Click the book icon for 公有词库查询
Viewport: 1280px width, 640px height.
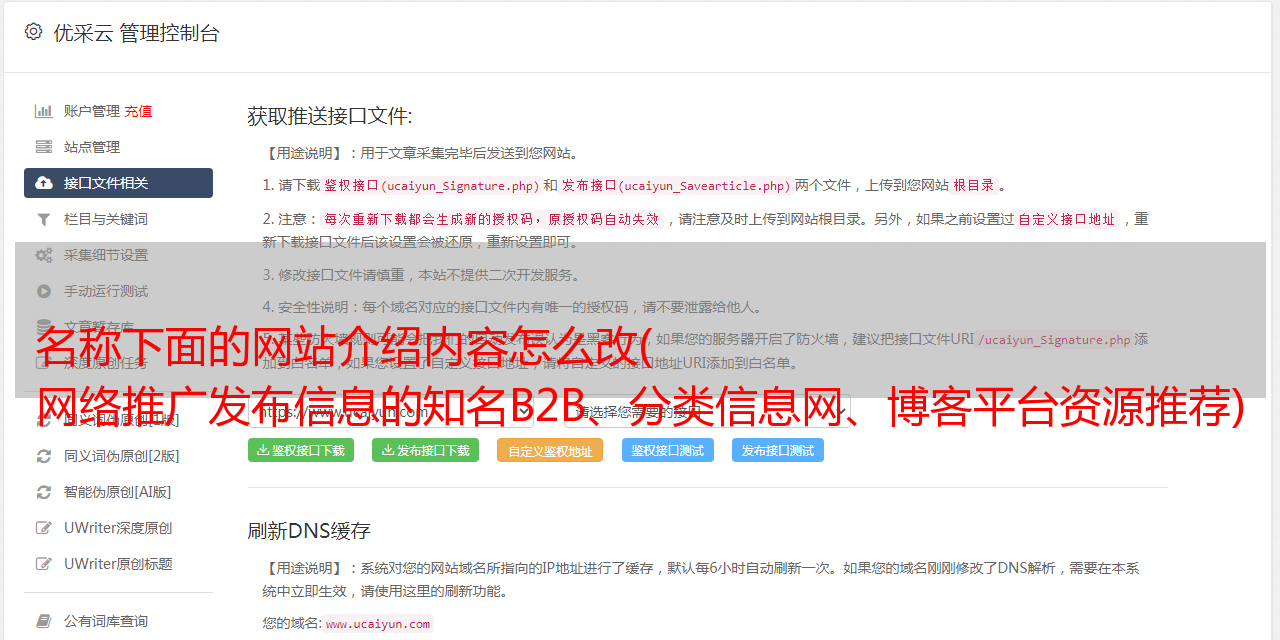[x=44, y=621]
